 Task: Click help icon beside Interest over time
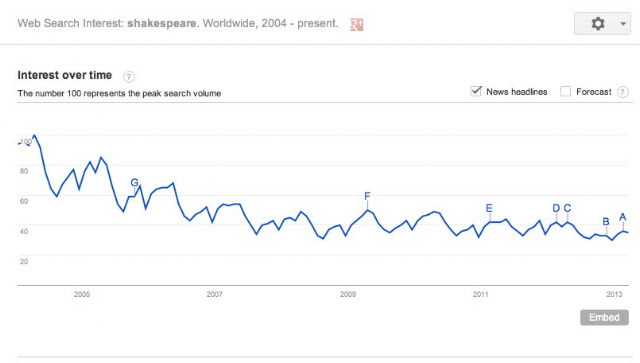pyautogui.click(x=129, y=77)
